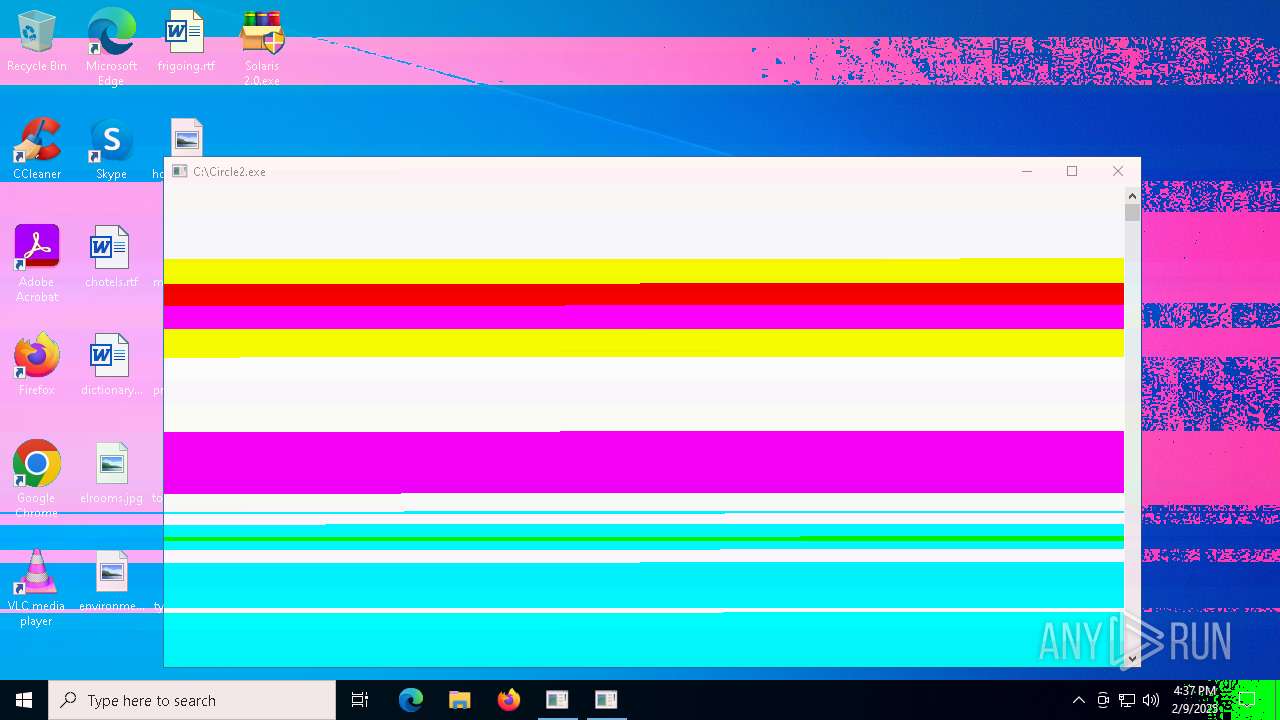Maximize the Circle2.exe window
The width and height of the screenshot is (1280, 720).
pos(1072,172)
